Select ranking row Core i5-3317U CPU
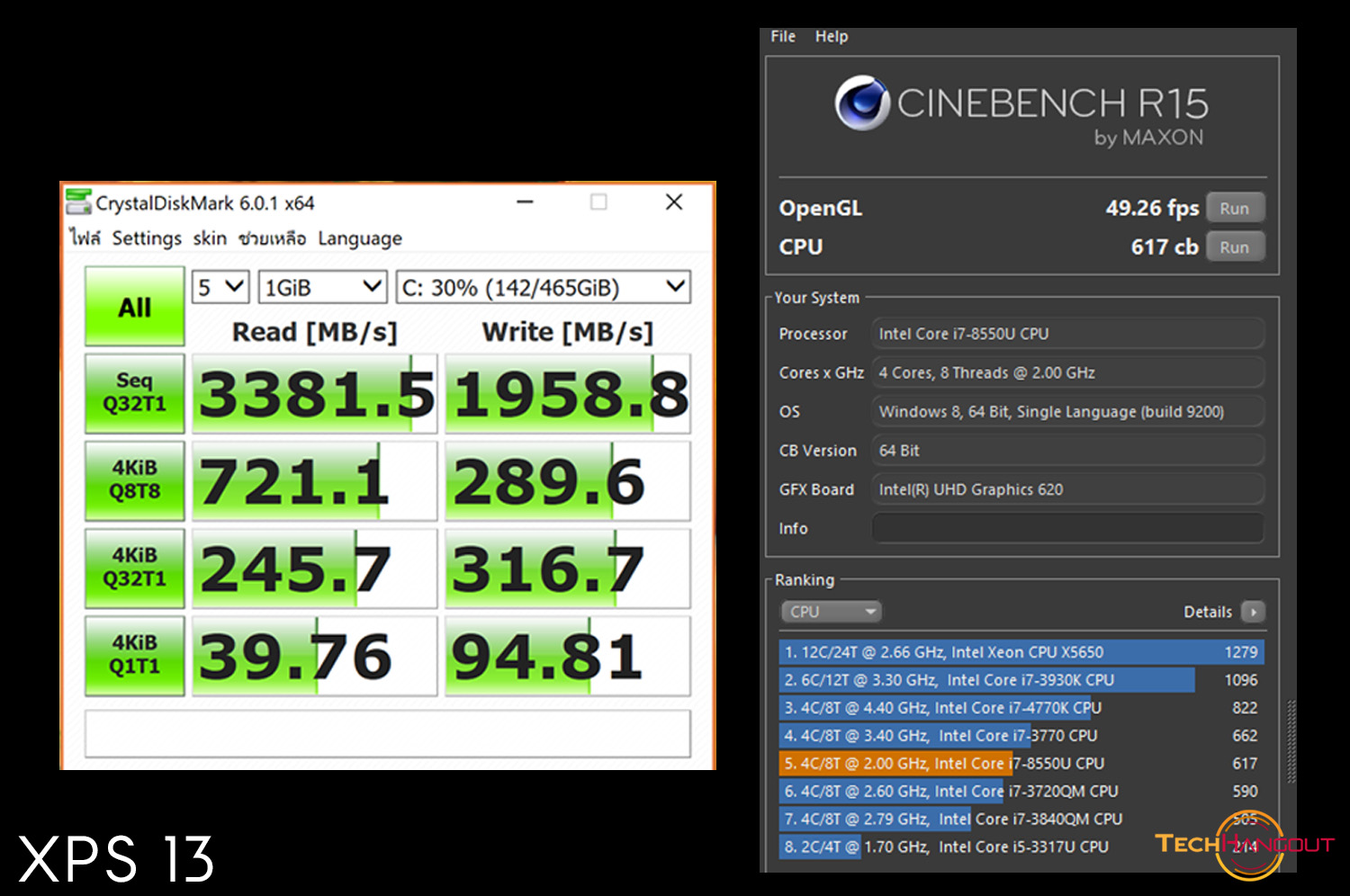 [x=1021, y=847]
